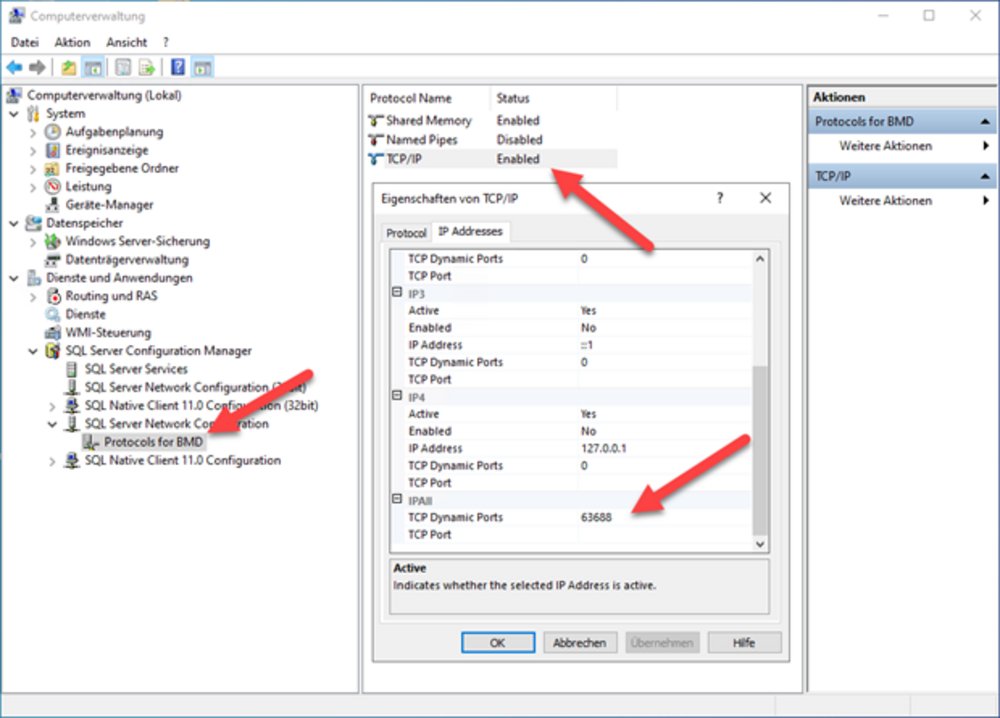
Task: Select Protocols for BMD tree item
Action: [153, 442]
